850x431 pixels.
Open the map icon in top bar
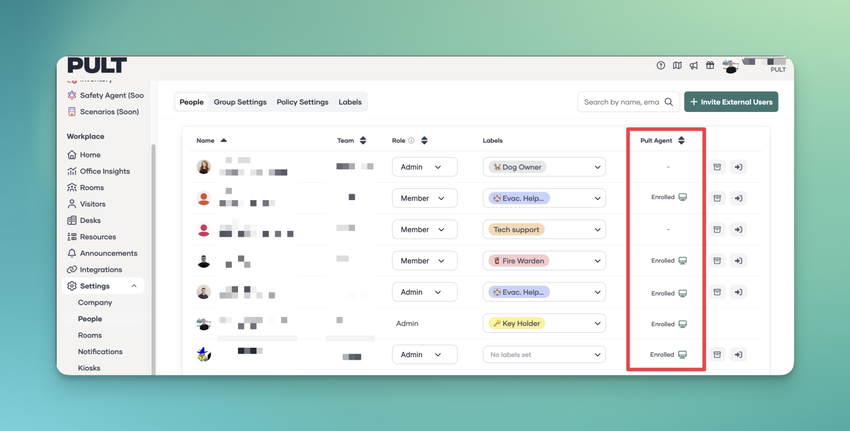677,66
